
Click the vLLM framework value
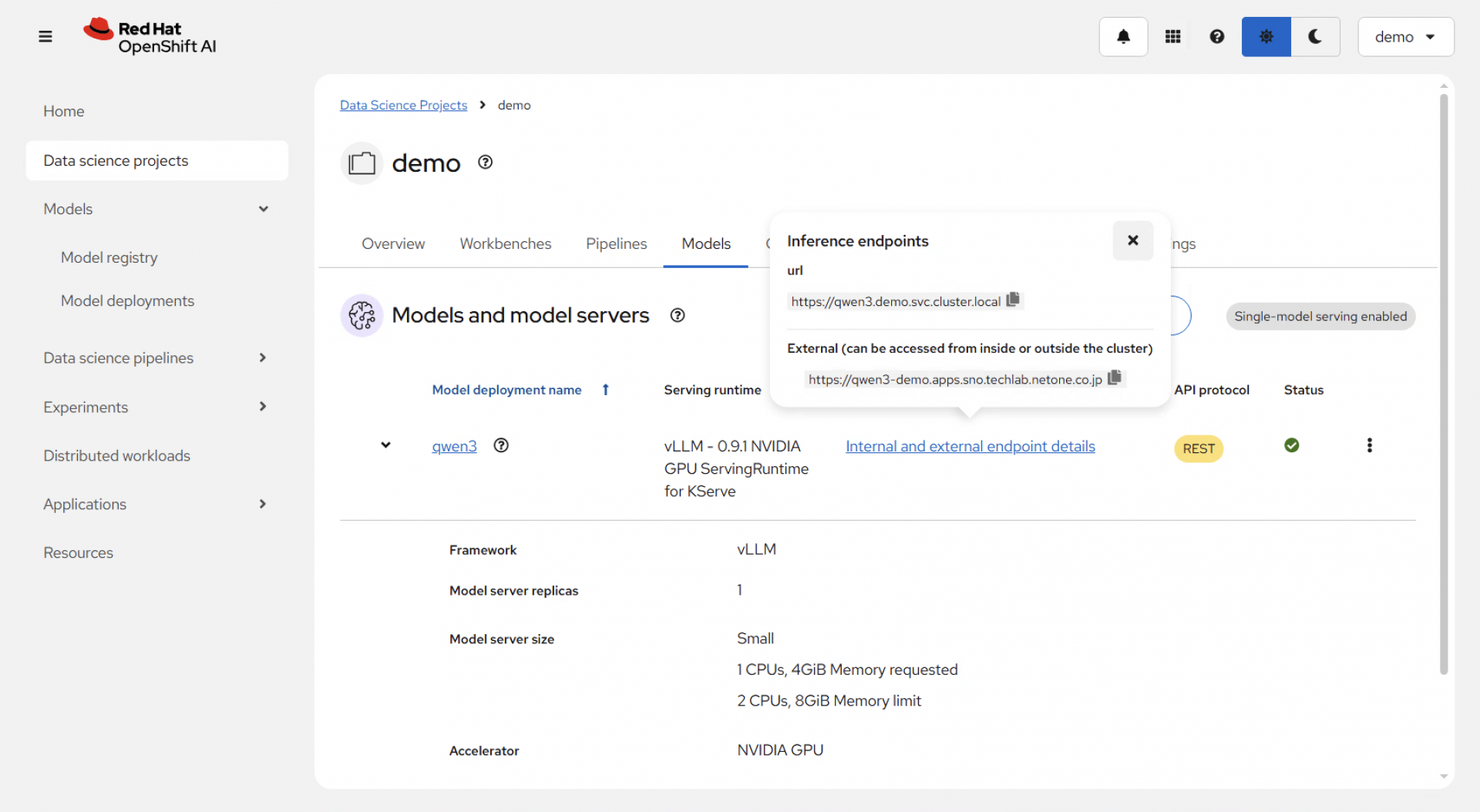[756, 549]
